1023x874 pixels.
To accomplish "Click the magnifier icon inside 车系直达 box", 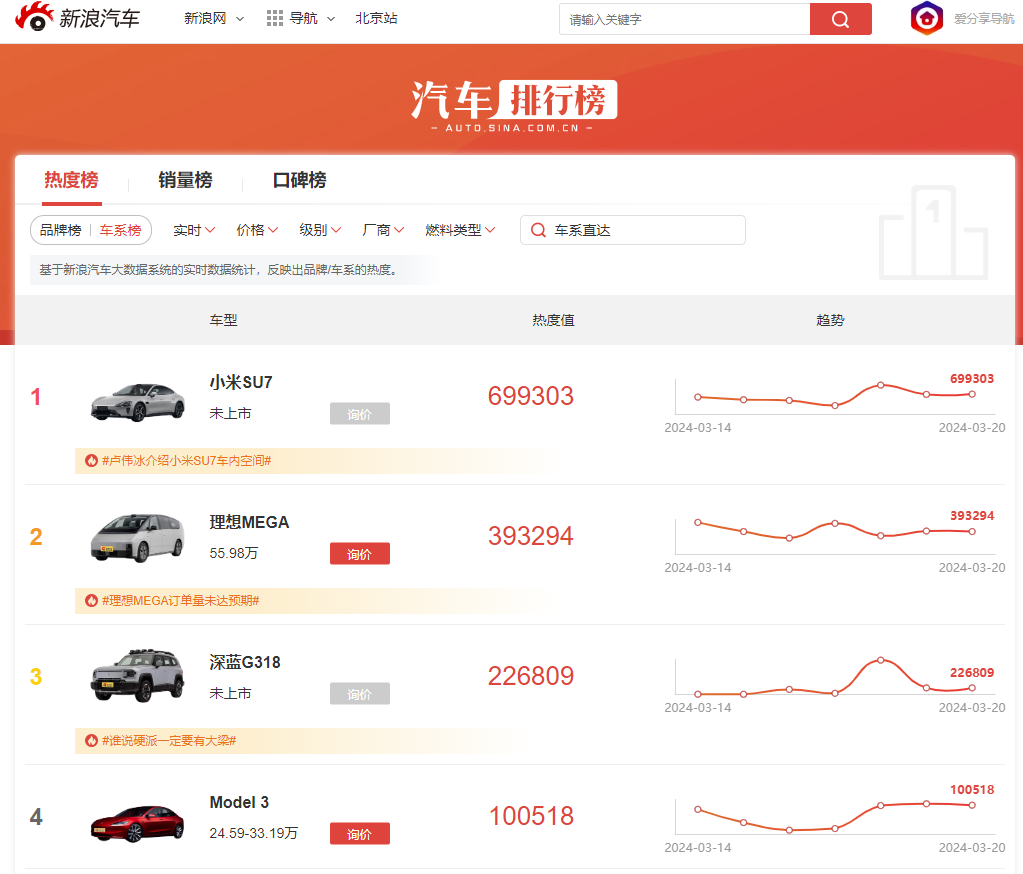I will click(x=538, y=230).
